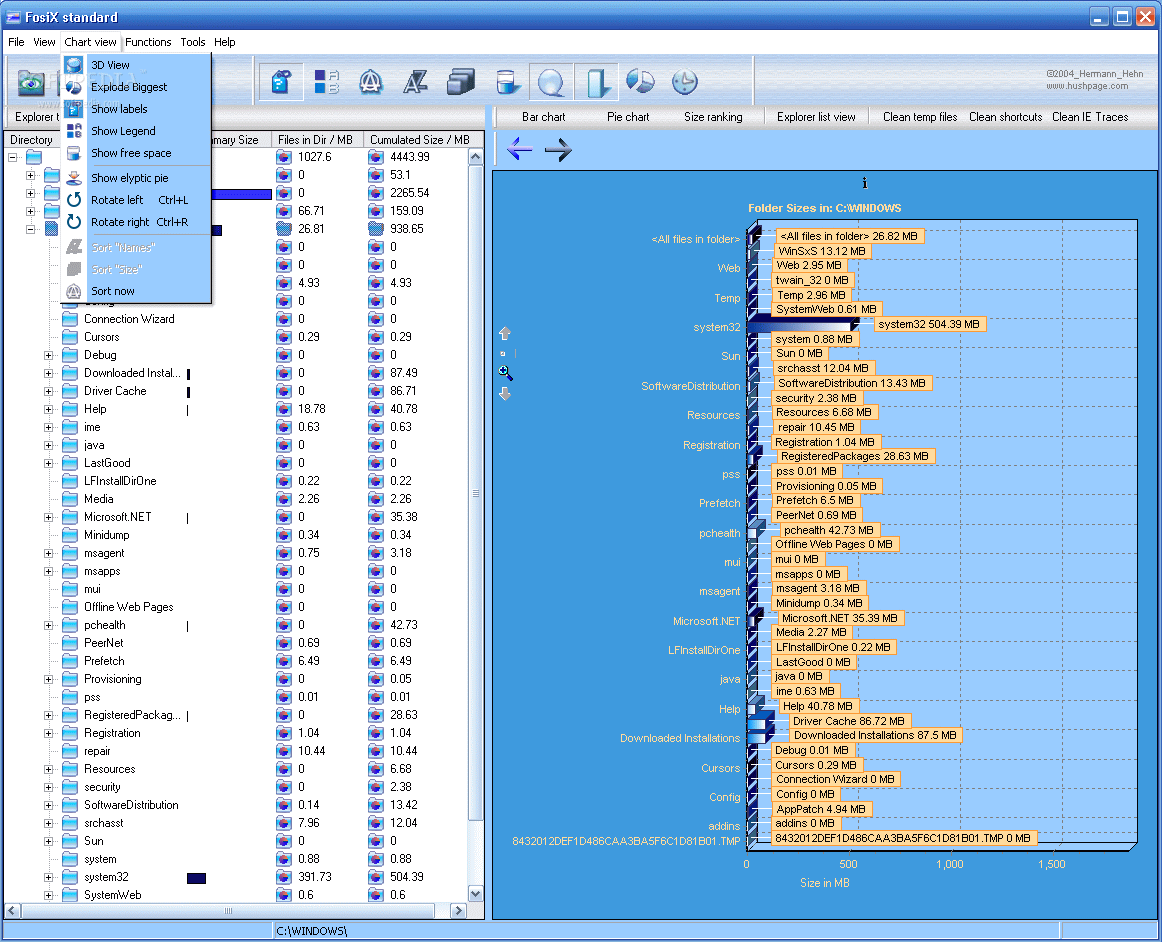Screen dimensions: 1162x942
Task: Click the magnifier bubble toolbar icon
Action: pyautogui.click(x=551, y=82)
